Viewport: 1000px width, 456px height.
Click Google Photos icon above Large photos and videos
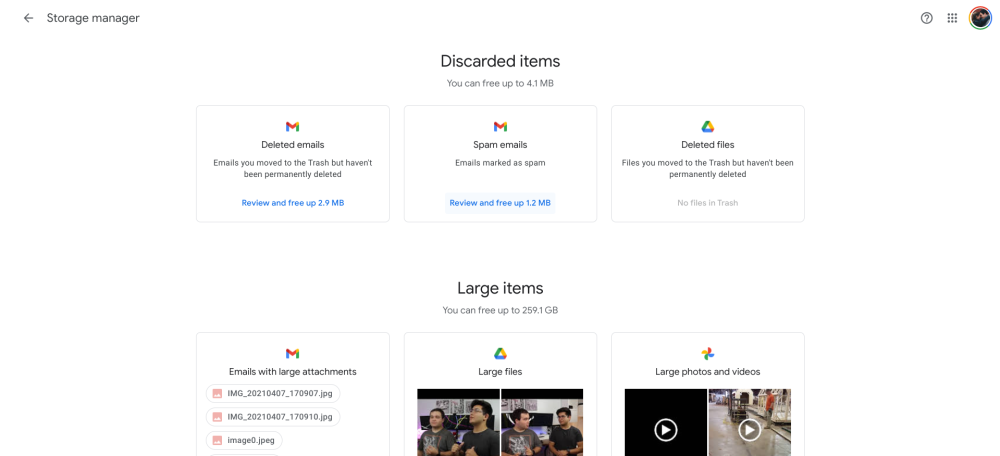pyautogui.click(x=707, y=354)
